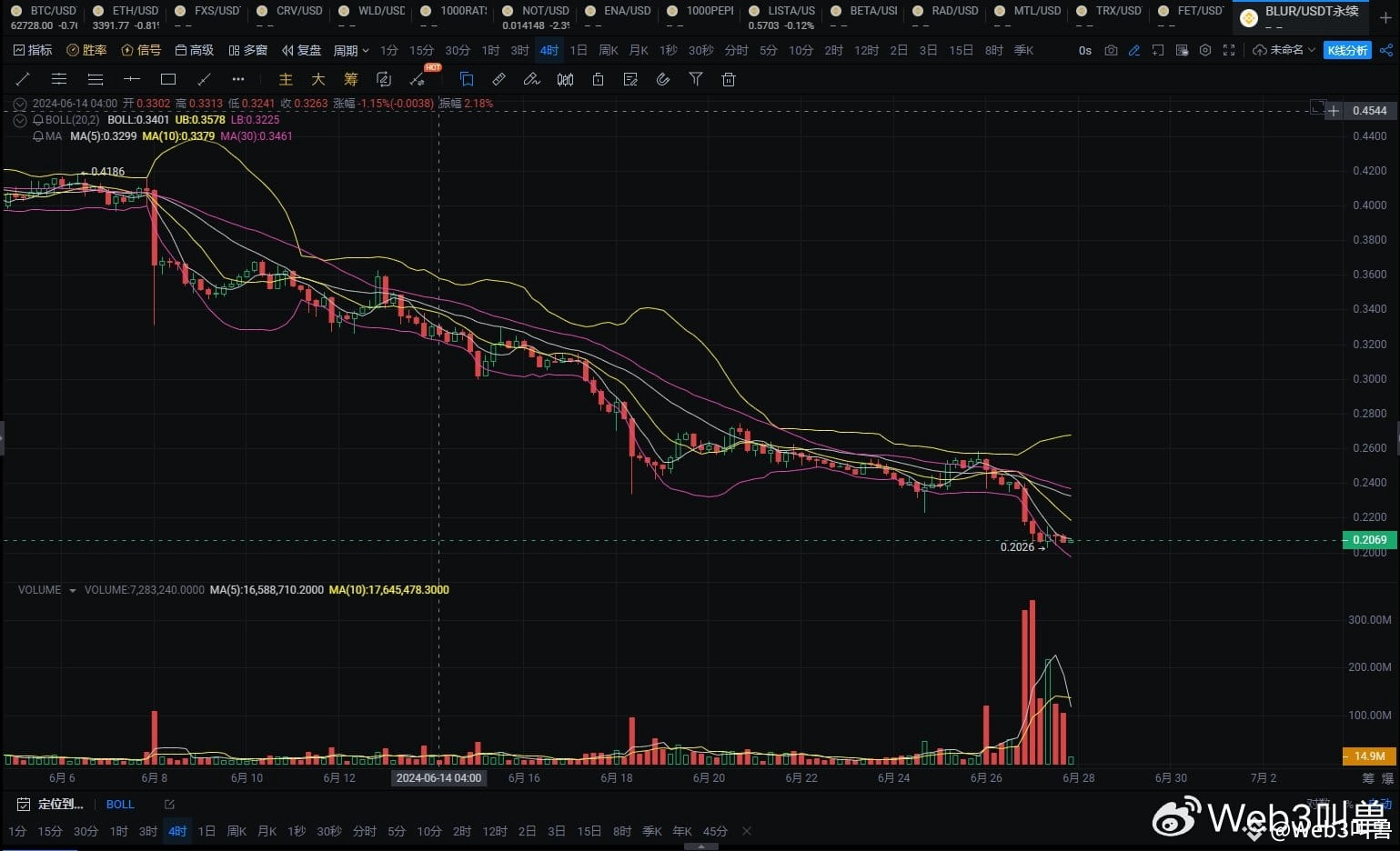Viewport: 1400px width, 851px height.
Task: Select the eraser tool
Action: (532, 79)
